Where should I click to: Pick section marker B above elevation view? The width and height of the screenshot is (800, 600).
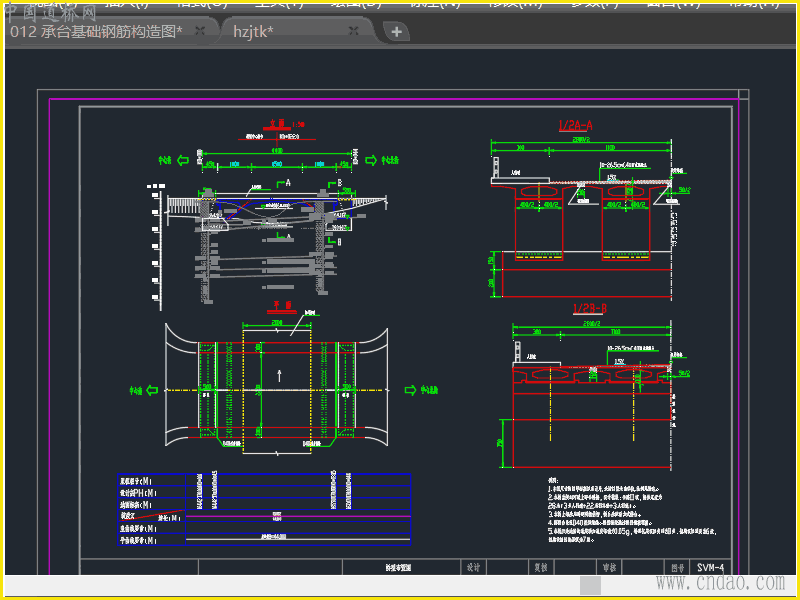click(339, 184)
